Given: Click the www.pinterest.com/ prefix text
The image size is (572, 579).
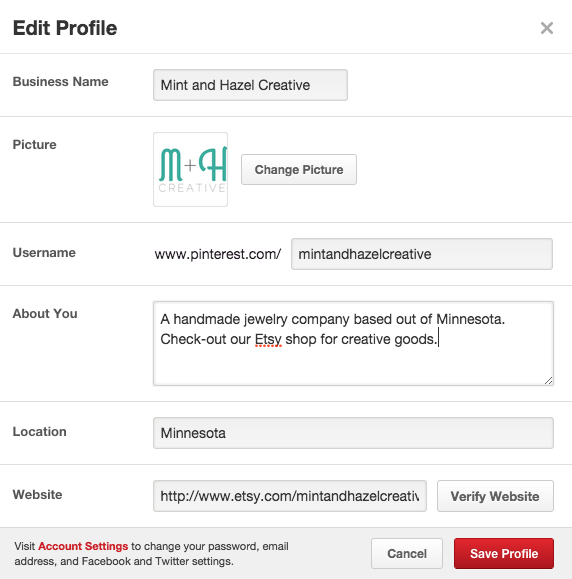Looking at the screenshot, I should point(218,254).
